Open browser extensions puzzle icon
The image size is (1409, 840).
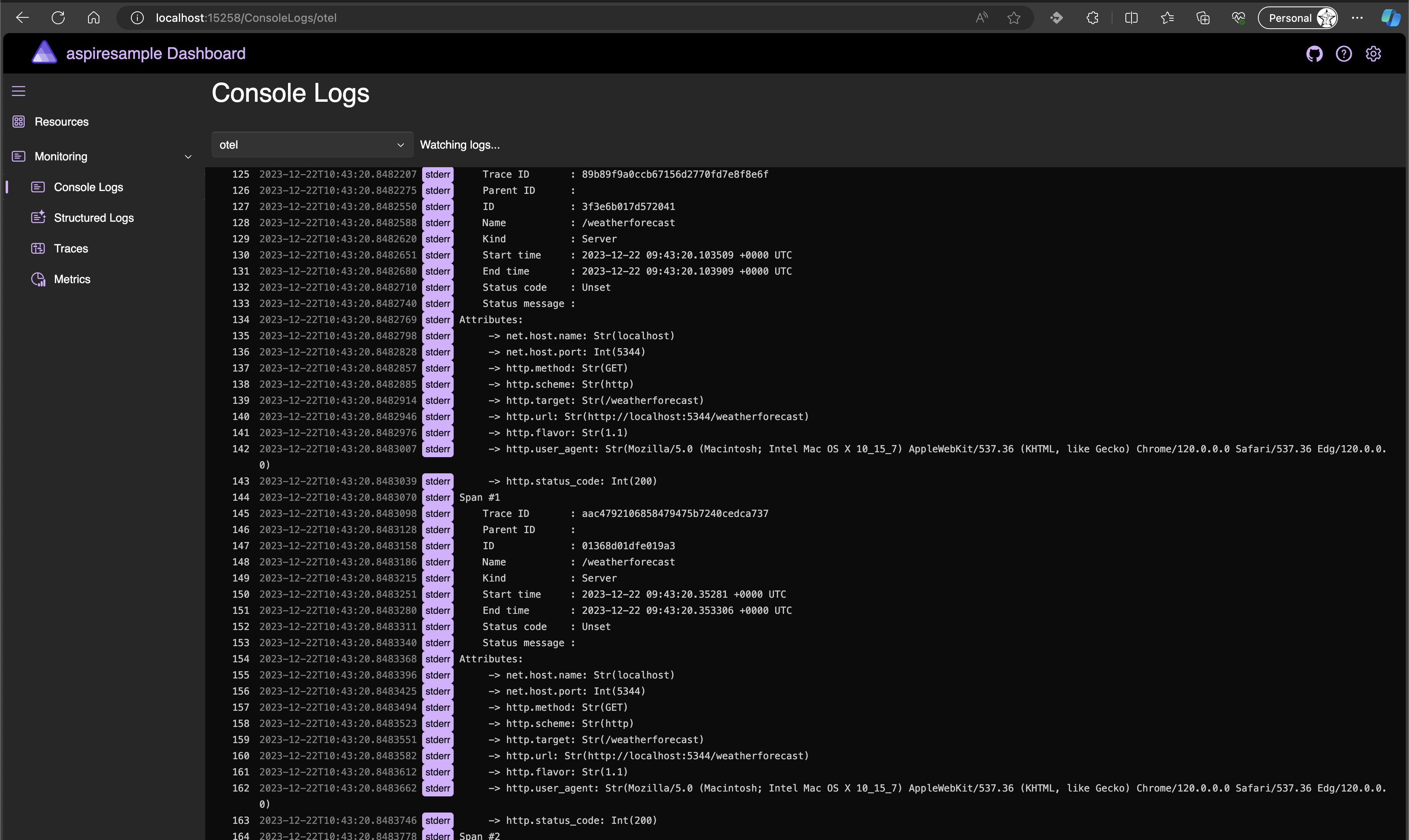coord(1092,18)
